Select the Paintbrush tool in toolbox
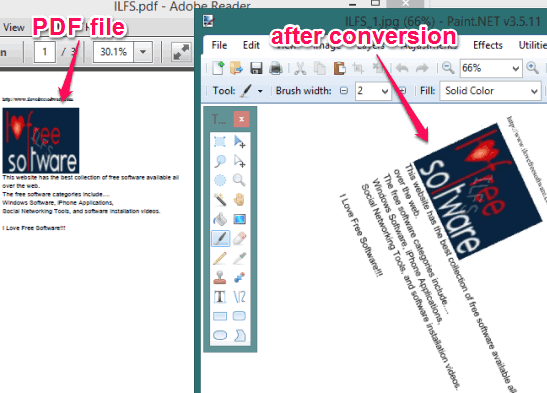547x393 pixels. (x=220, y=239)
